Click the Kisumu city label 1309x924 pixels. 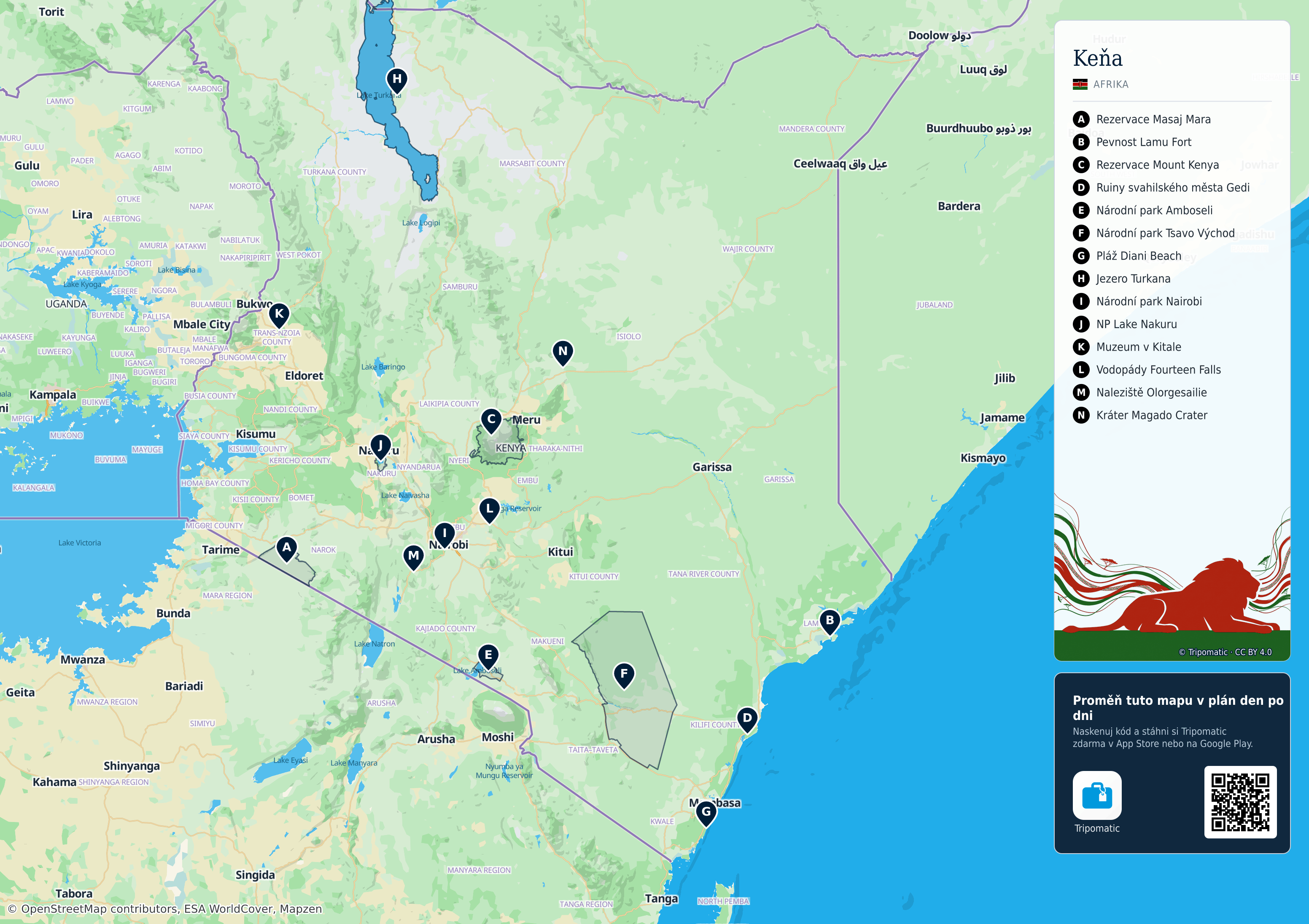[256, 434]
